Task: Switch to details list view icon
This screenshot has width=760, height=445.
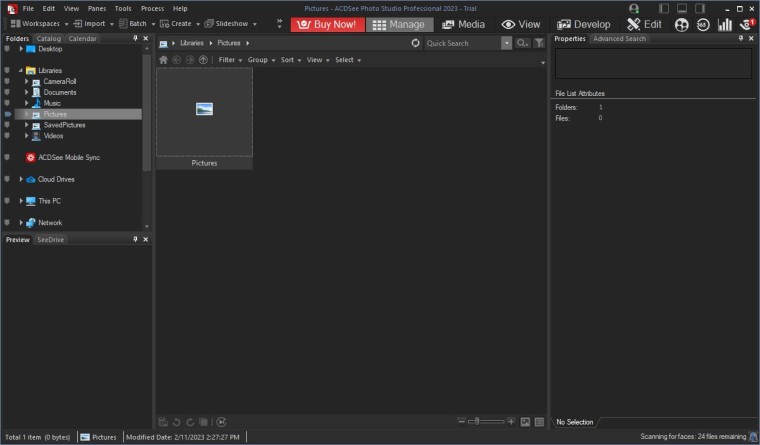Action: coord(539,422)
